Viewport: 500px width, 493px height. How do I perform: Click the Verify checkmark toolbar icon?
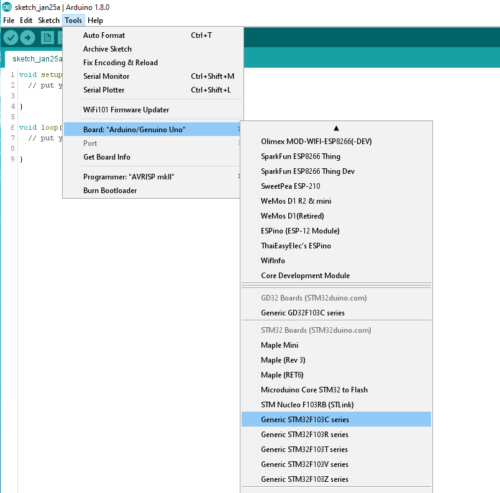[x=11, y=38]
